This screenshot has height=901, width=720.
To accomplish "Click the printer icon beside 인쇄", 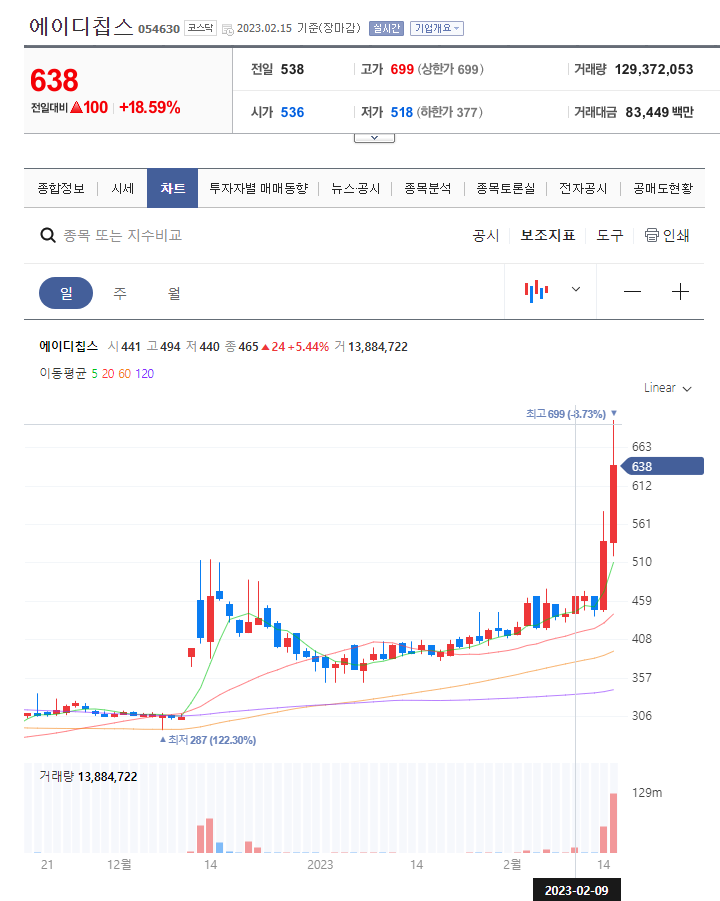I will [x=652, y=236].
